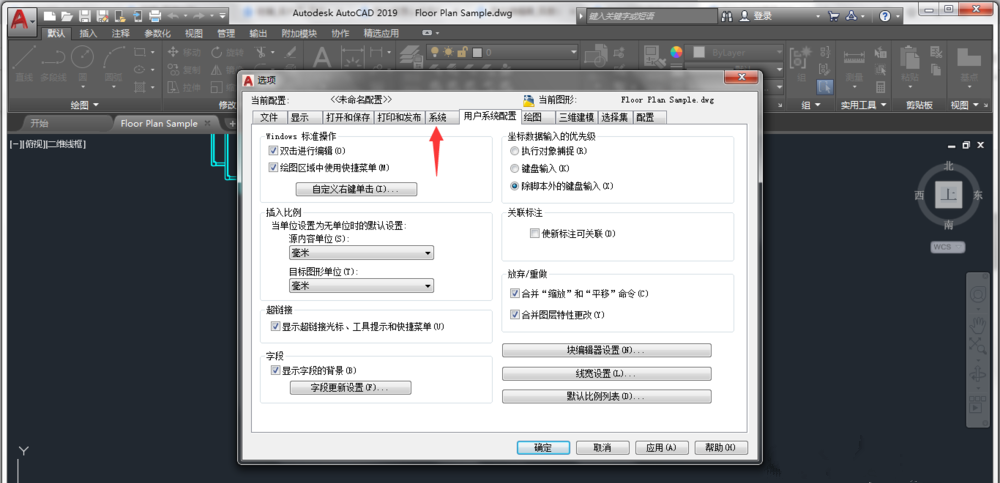Toggle 显示字段的背景 checkbox

(276, 370)
